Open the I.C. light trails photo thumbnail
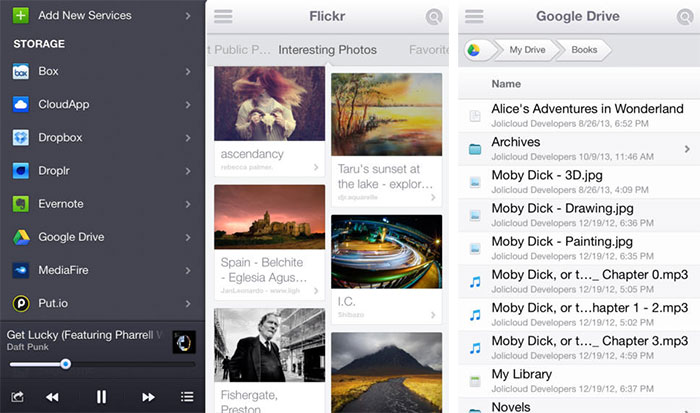The height and width of the screenshot is (413, 700). pos(387,251)
